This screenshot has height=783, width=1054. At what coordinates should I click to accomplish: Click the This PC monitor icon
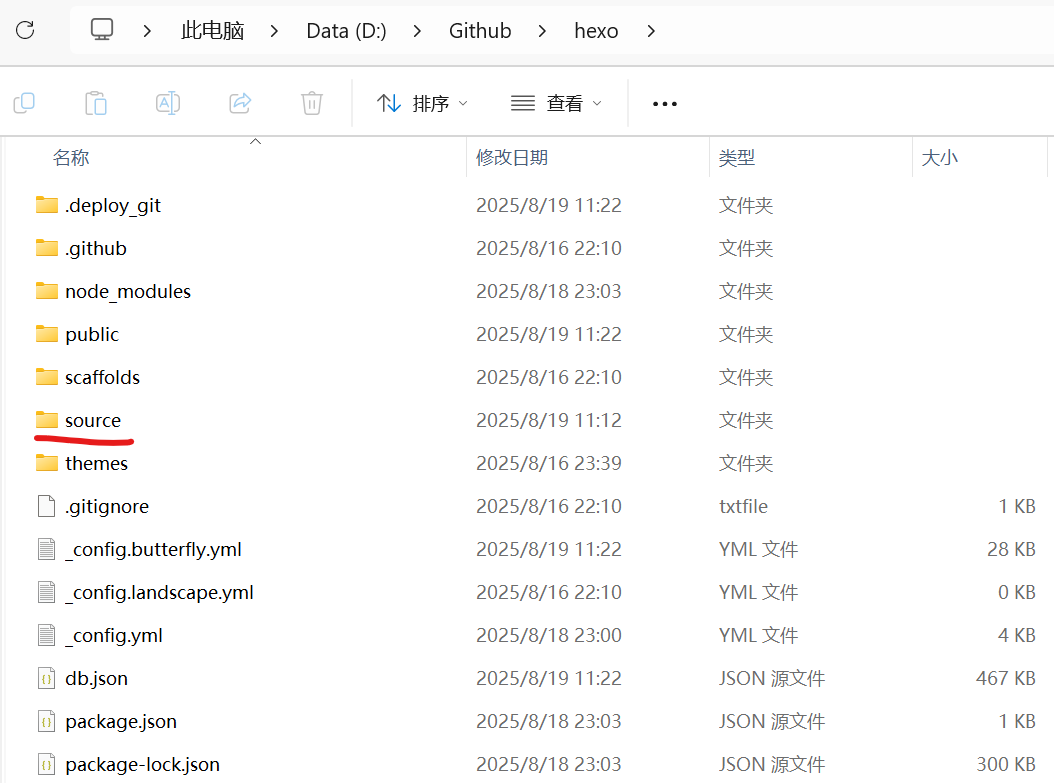pos(102,30)
